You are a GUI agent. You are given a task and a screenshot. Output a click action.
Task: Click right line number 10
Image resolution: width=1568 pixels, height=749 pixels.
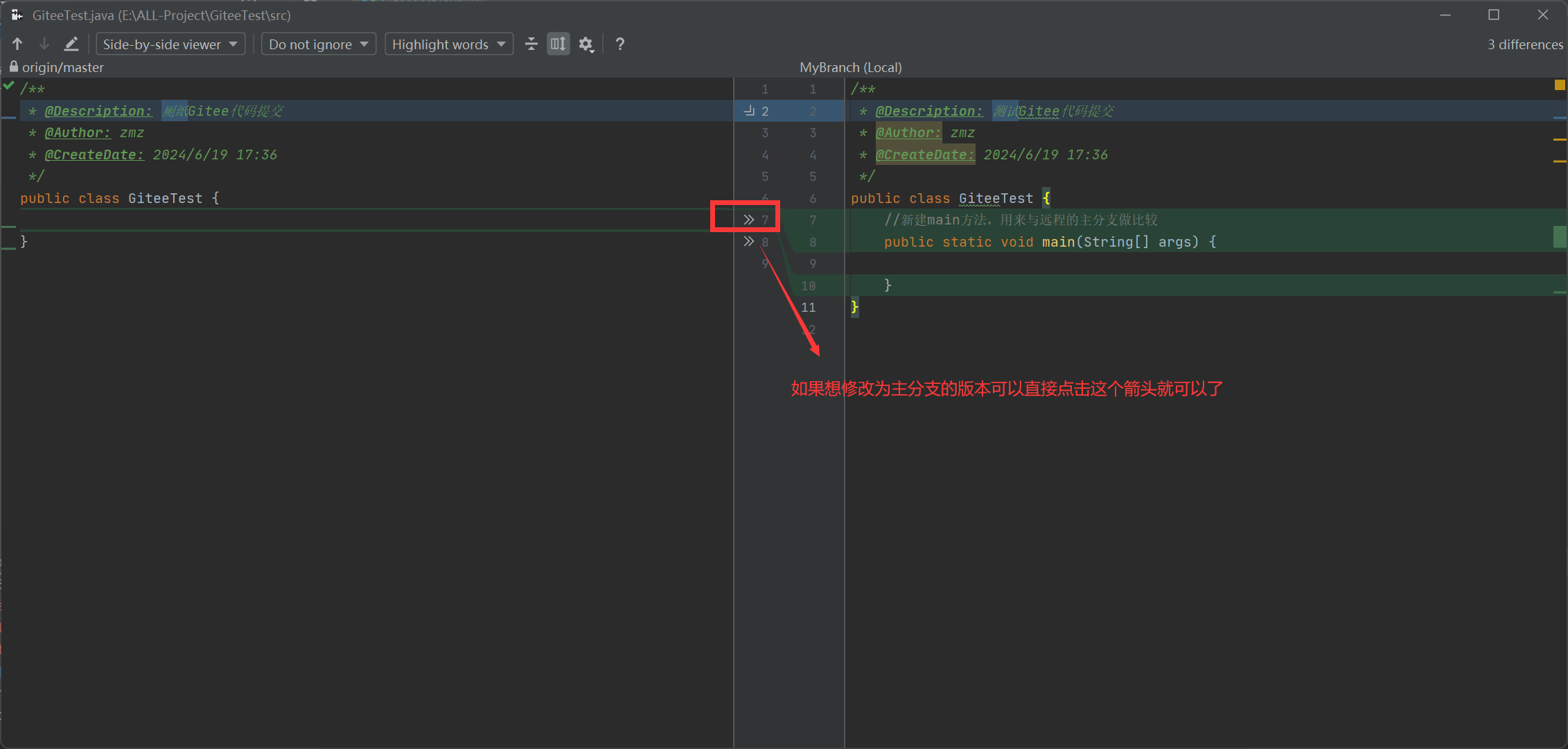click(809, 285)
